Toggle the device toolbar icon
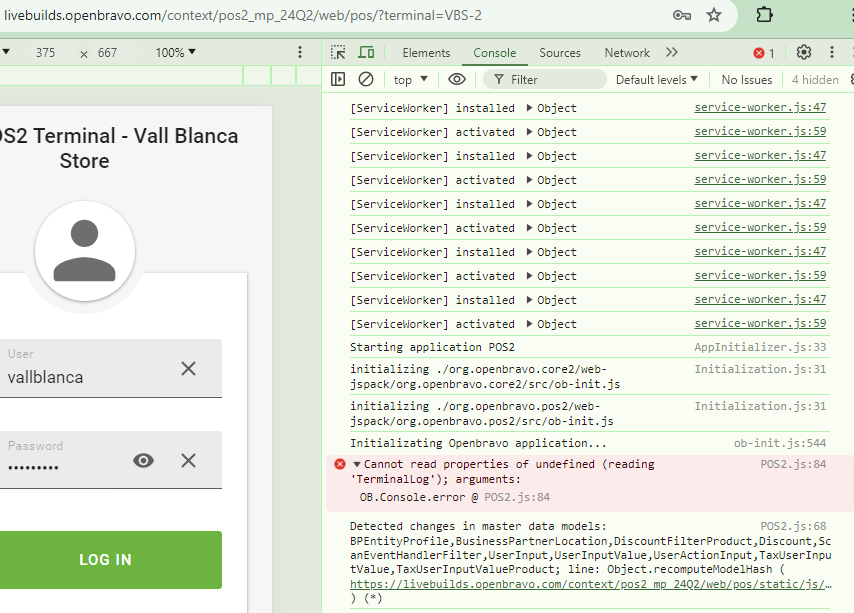Image resolution: width=854 pixels, height=613 pixels. click(366, 52)
